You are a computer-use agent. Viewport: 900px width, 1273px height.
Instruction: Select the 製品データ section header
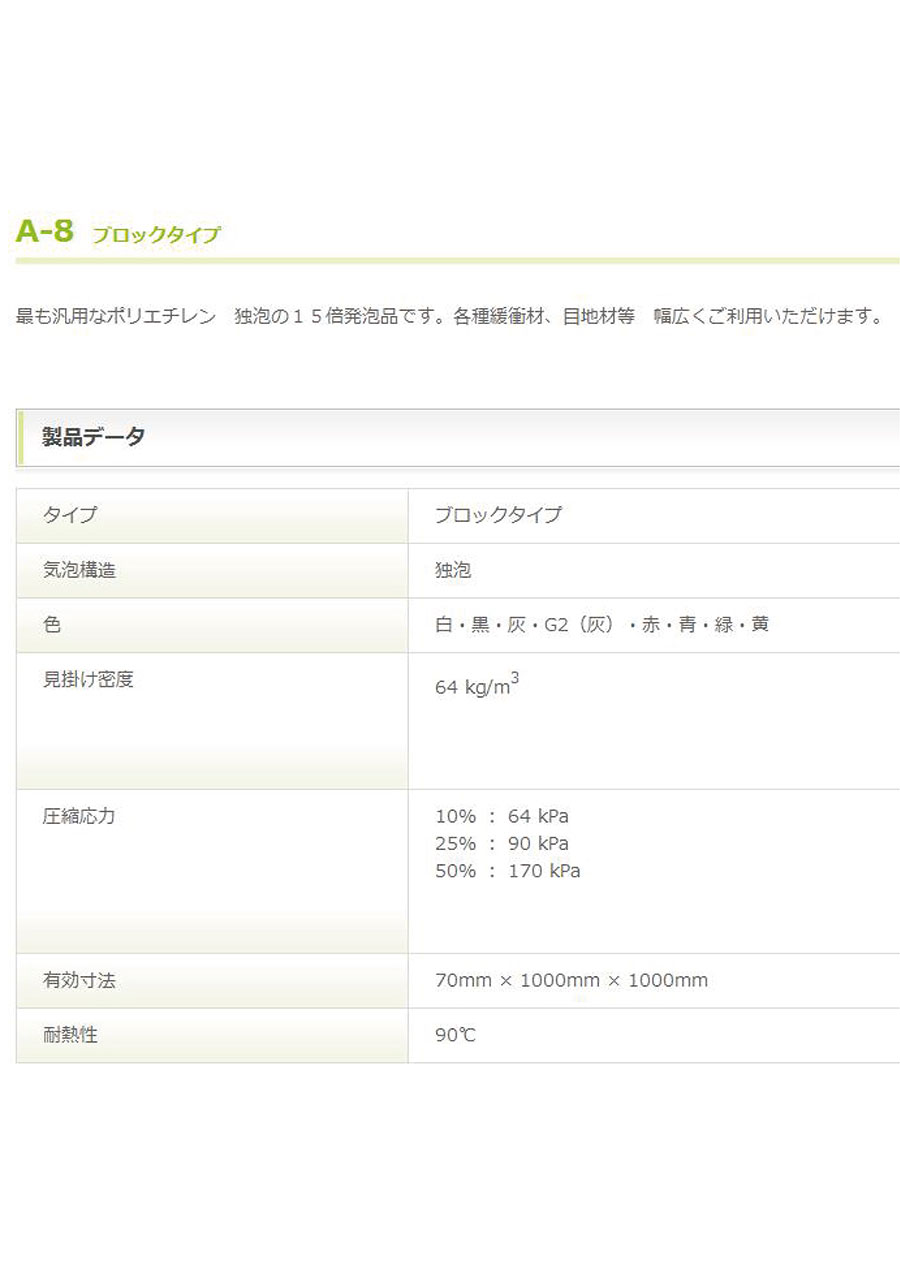(93, 437)
